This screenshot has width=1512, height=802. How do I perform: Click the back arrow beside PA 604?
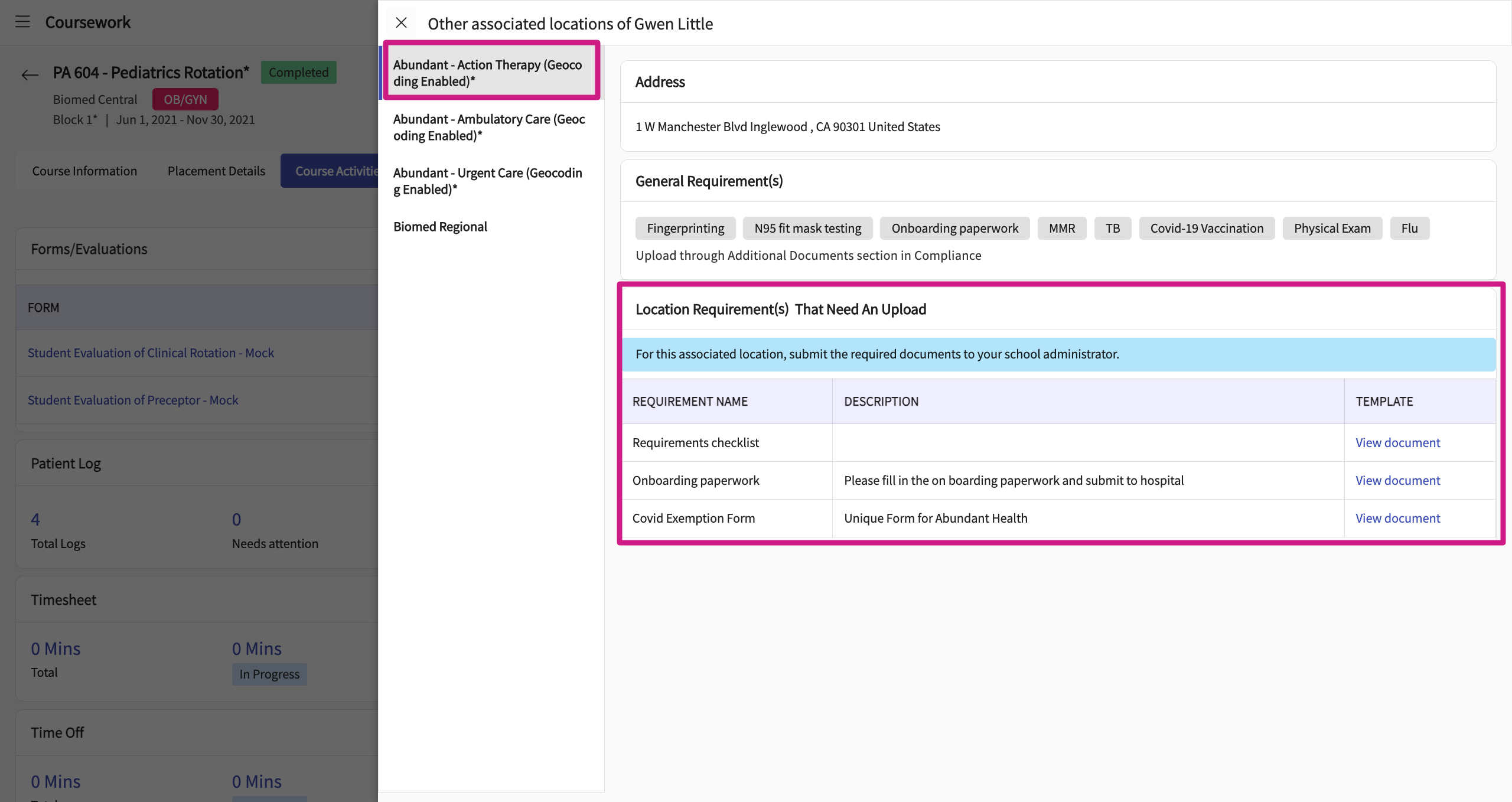pos(30,74)
